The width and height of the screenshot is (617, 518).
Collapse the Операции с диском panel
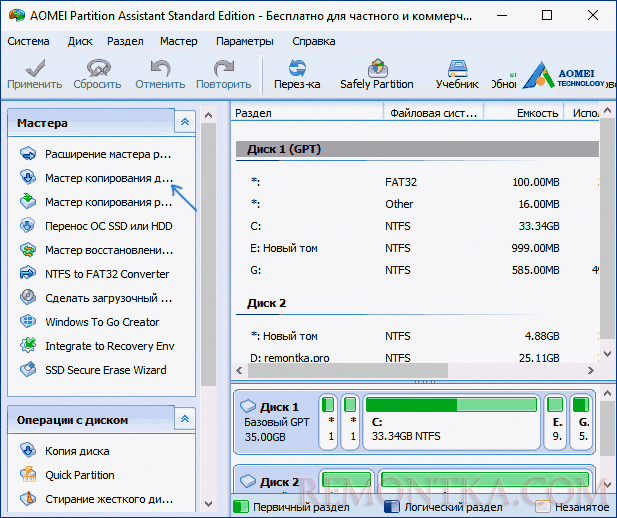(x=185, y=419)
